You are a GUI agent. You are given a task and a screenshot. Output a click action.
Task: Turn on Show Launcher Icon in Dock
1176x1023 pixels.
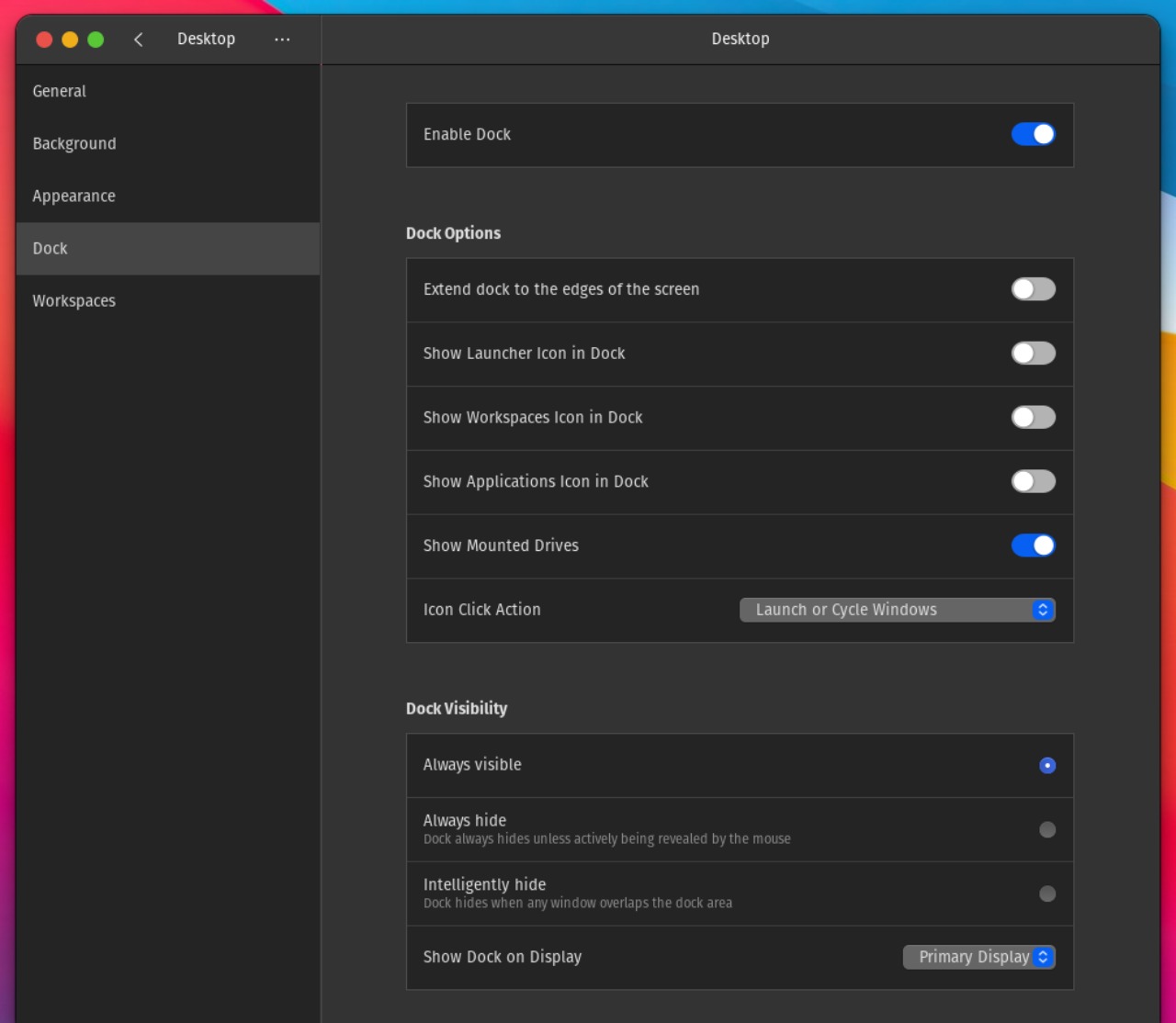[1034, 354]
